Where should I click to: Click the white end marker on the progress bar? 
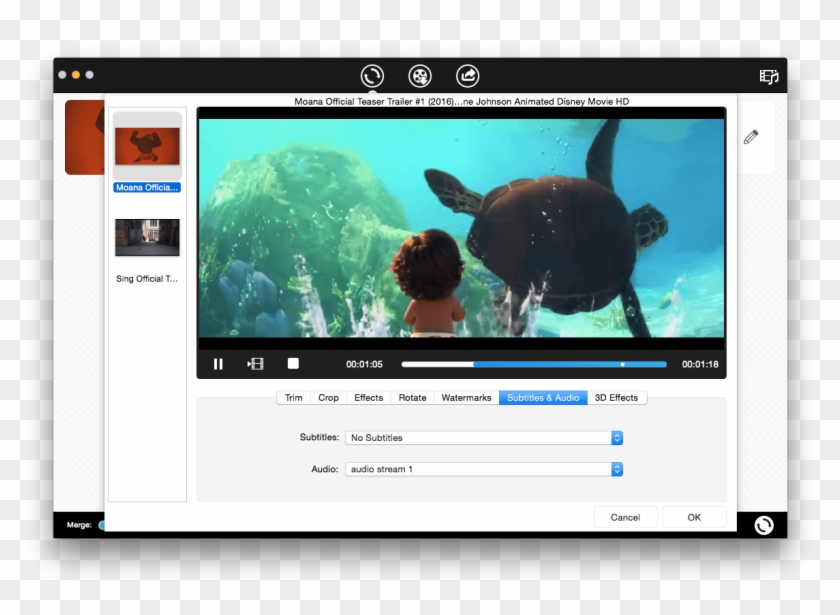(622, 364)
